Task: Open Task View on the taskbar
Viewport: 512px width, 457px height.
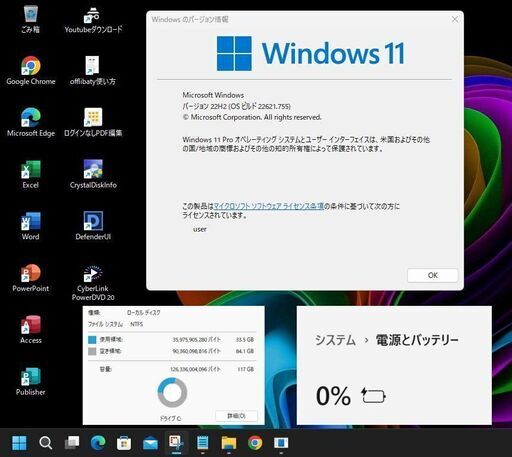Action: (72, 443)
